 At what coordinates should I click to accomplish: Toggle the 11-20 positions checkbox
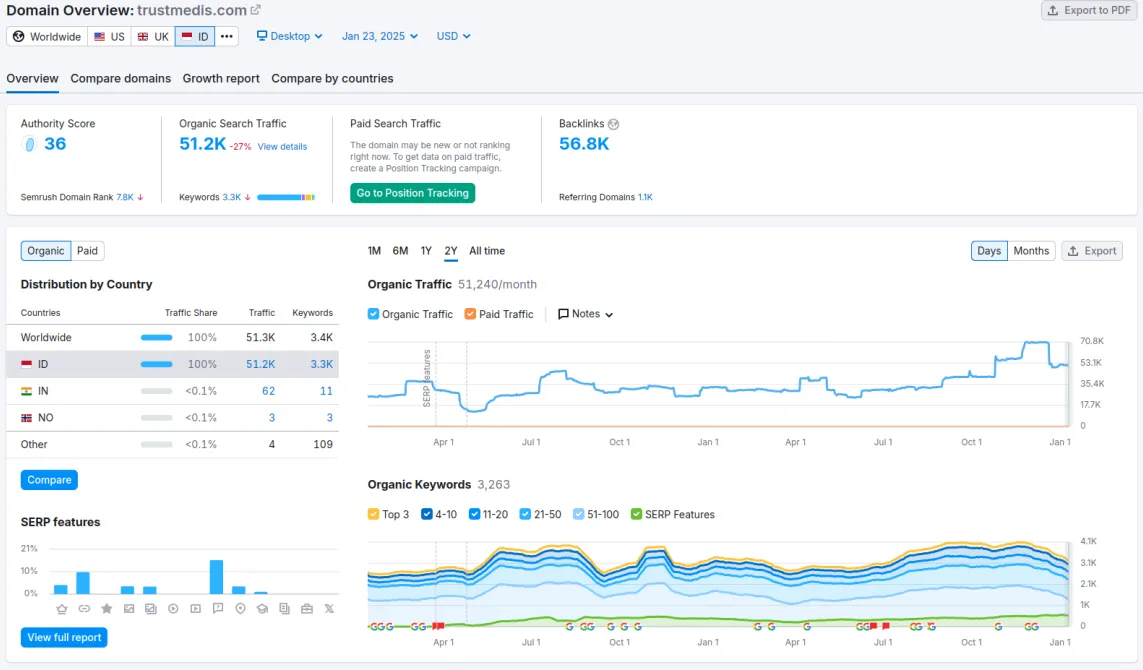pyautogui.click(x=475, y=514)
